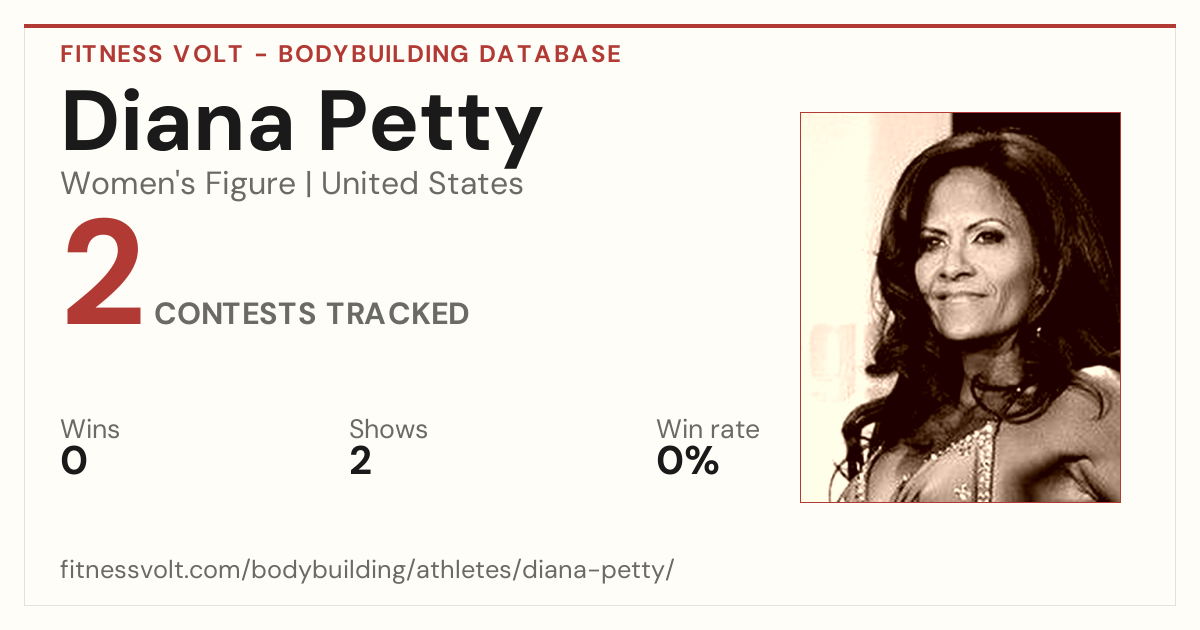Select the FITNESS VOLT header text

(x=151, y=54)
